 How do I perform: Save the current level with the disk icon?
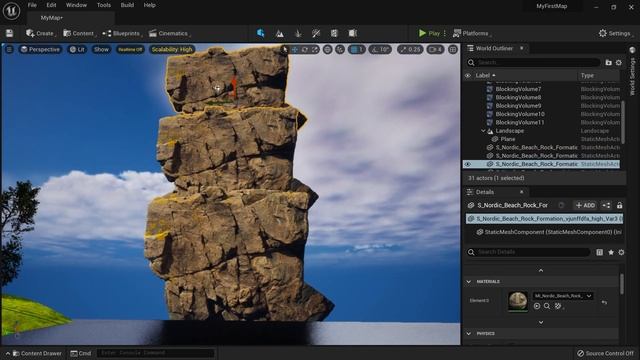[x=9, y=33]
